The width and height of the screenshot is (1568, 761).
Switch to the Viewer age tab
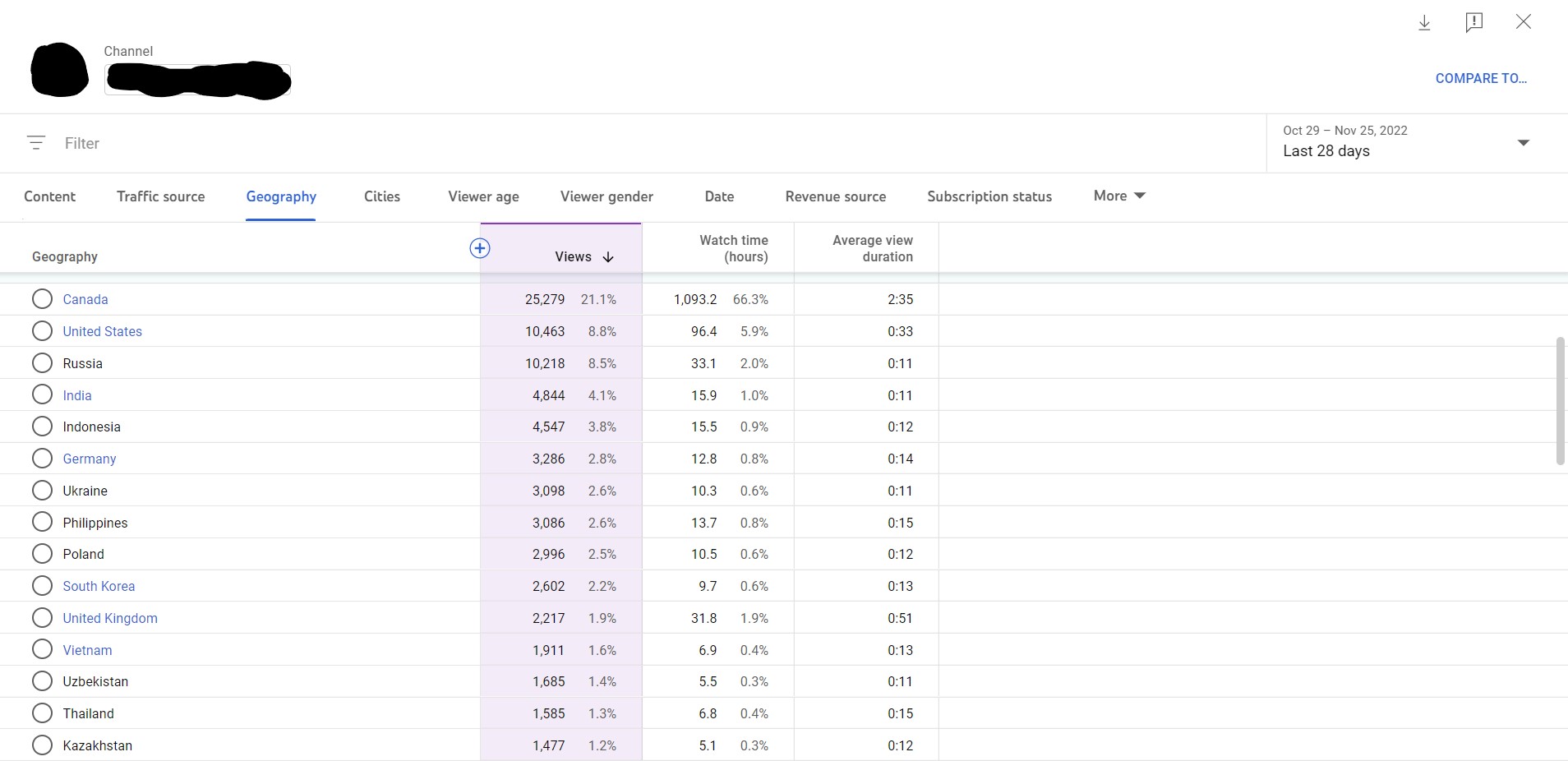483,196
